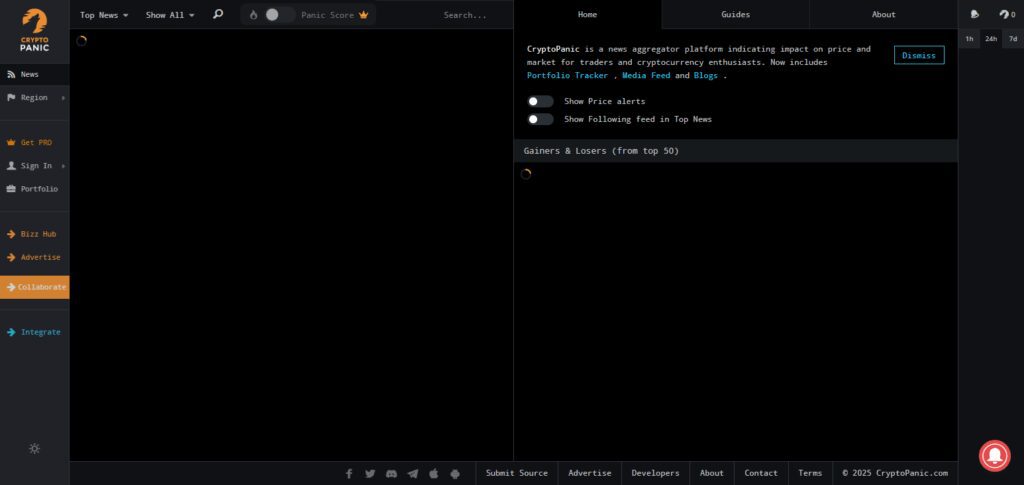
Task: Click the Search input field
Action: point(470,15)
